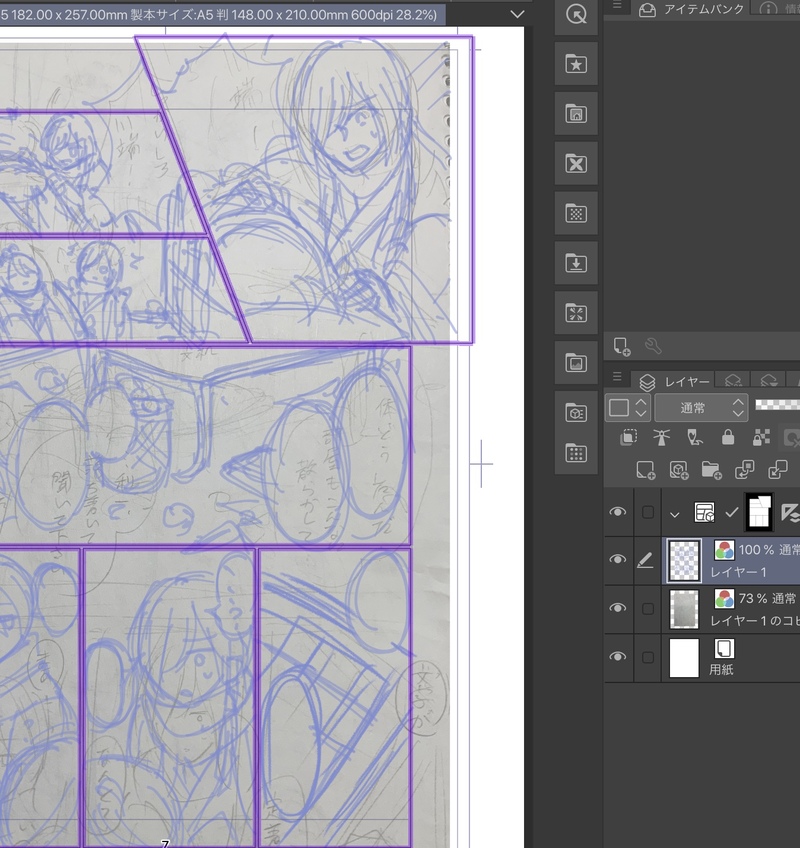Switch to the アイテムバンク tab
800x848 pixels.
(692, 9)
